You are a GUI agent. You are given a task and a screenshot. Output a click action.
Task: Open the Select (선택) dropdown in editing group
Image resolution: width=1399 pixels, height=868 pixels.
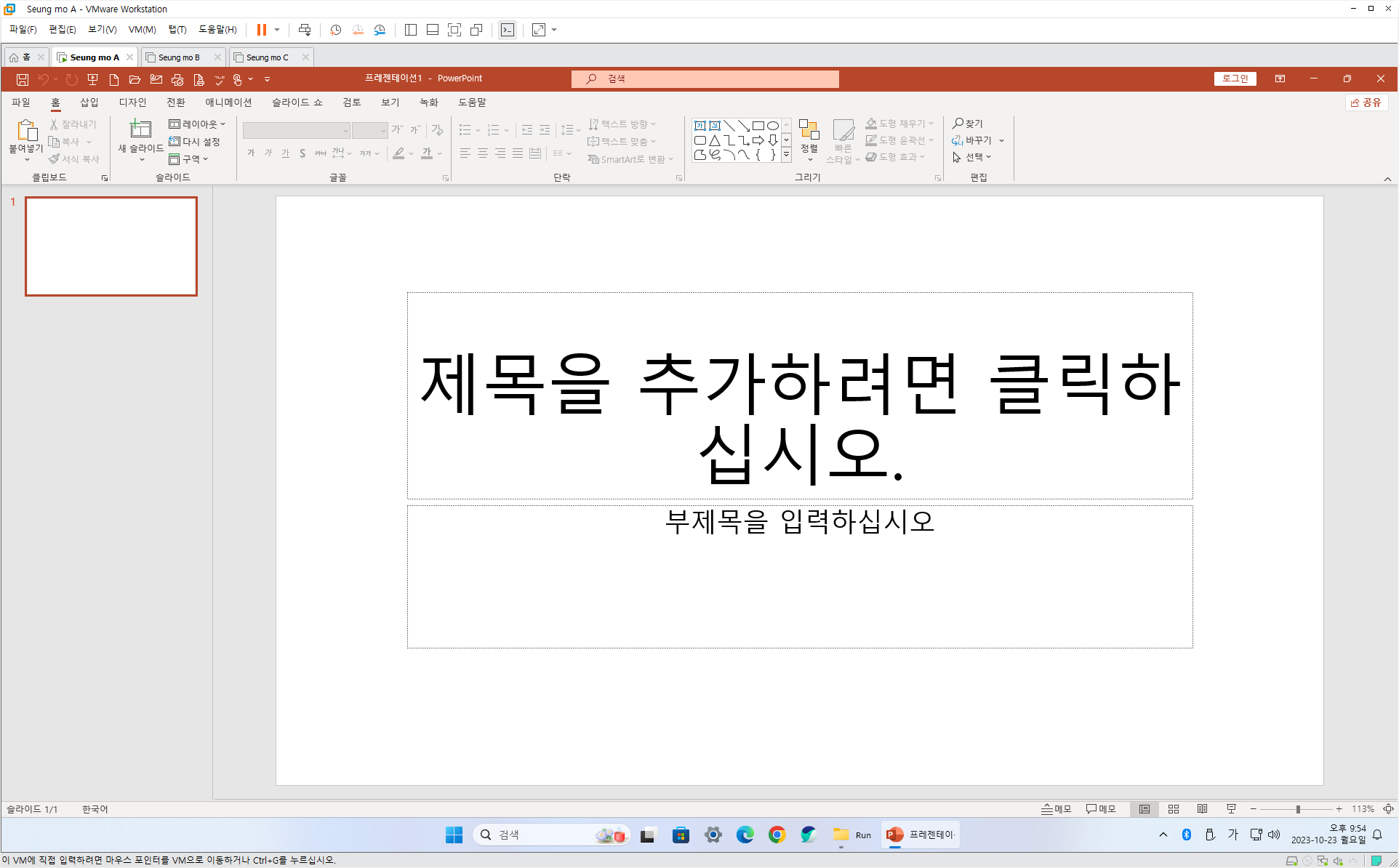[x=973, y=157]
